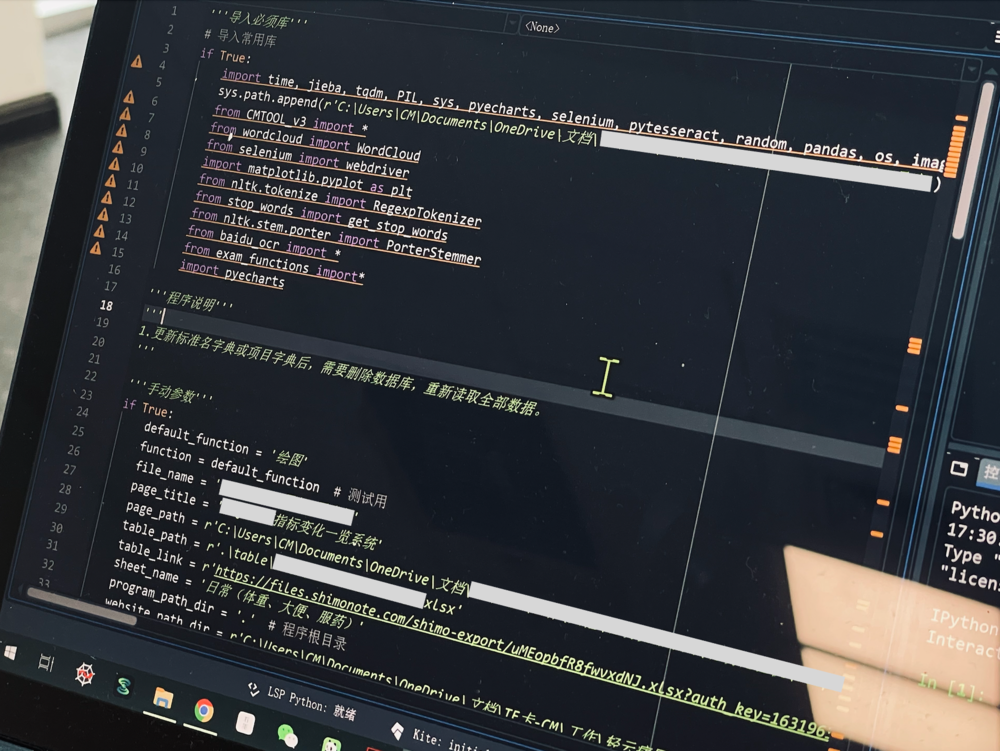Click the LSP Python: 就绪 status text
Screen dimensions: 1000x751
click(x=311, y=703)
